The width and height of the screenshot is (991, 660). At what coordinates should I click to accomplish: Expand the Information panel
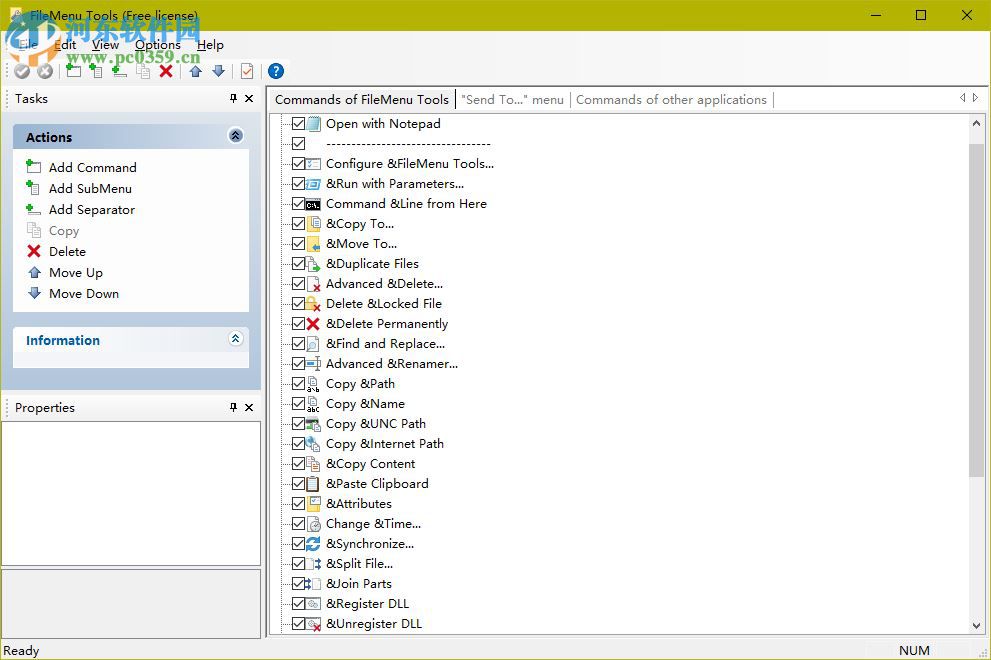click(236, 339)
